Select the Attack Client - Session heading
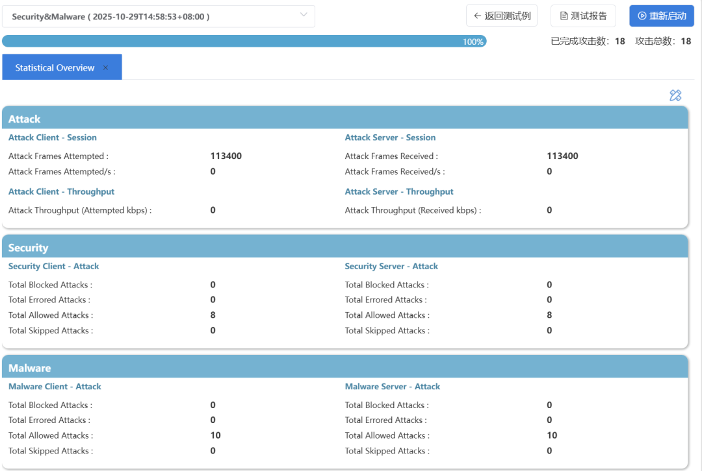702x471 pixels. [53, 137]
